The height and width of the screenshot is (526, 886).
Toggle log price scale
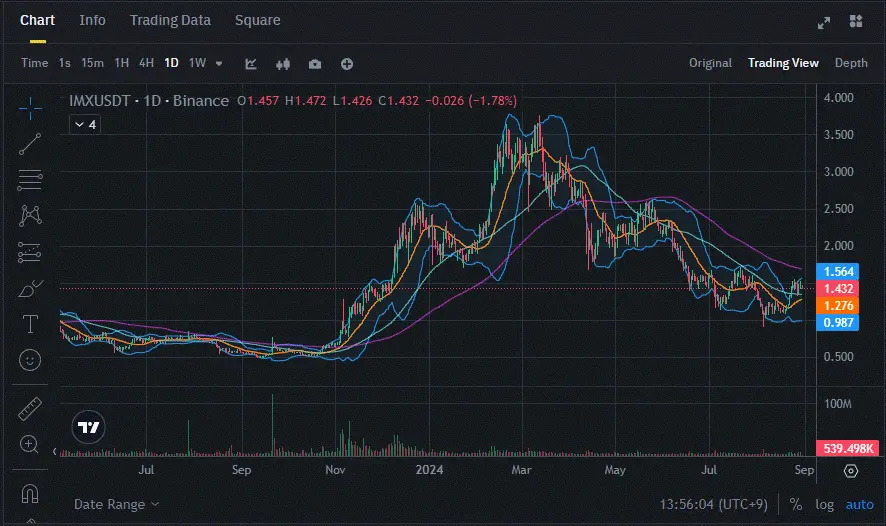824,505
